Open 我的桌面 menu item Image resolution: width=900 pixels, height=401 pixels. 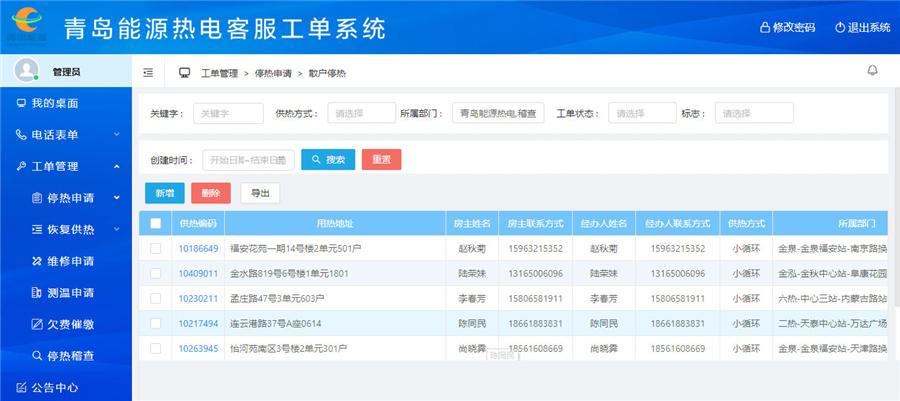tap(54, 103)
